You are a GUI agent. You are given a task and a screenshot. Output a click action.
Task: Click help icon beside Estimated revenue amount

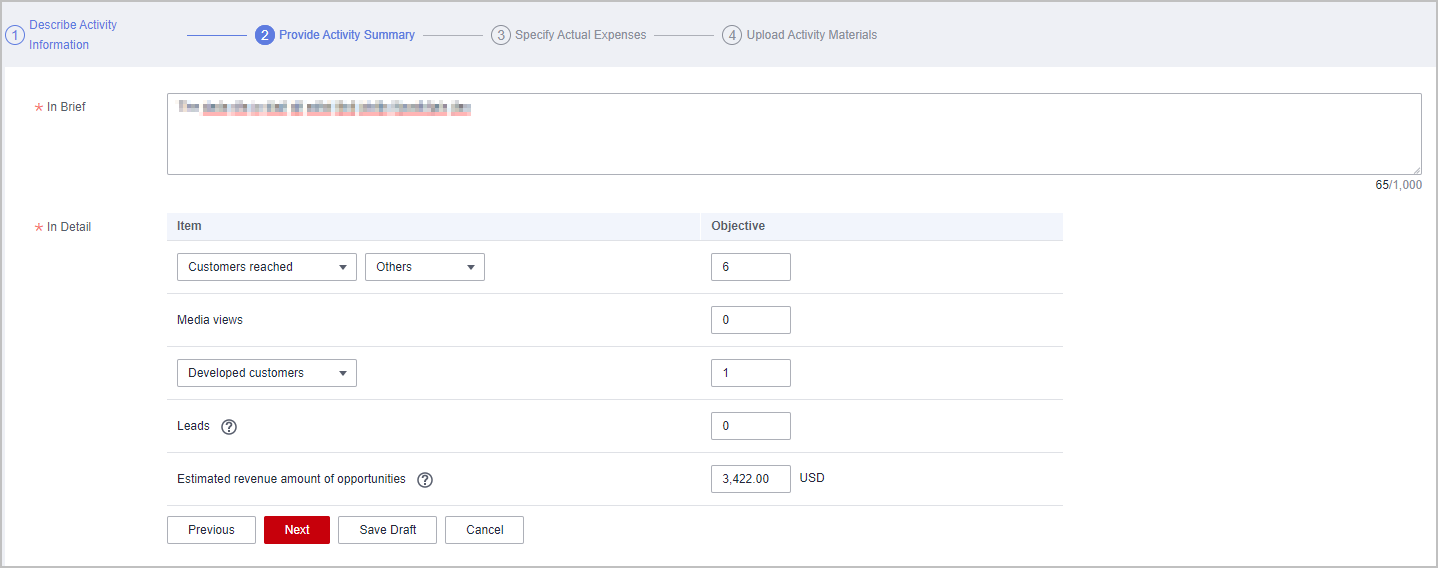(x=425, y=480)
